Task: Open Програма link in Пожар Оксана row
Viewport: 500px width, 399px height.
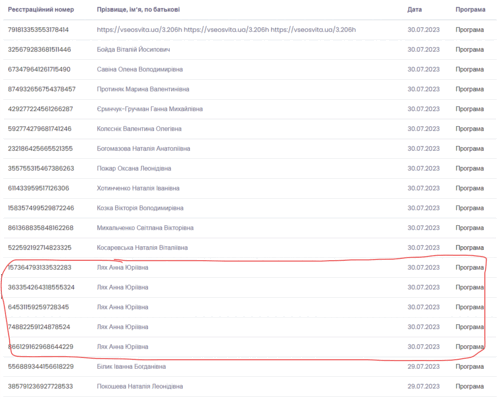Action: [x=470, y=169]
